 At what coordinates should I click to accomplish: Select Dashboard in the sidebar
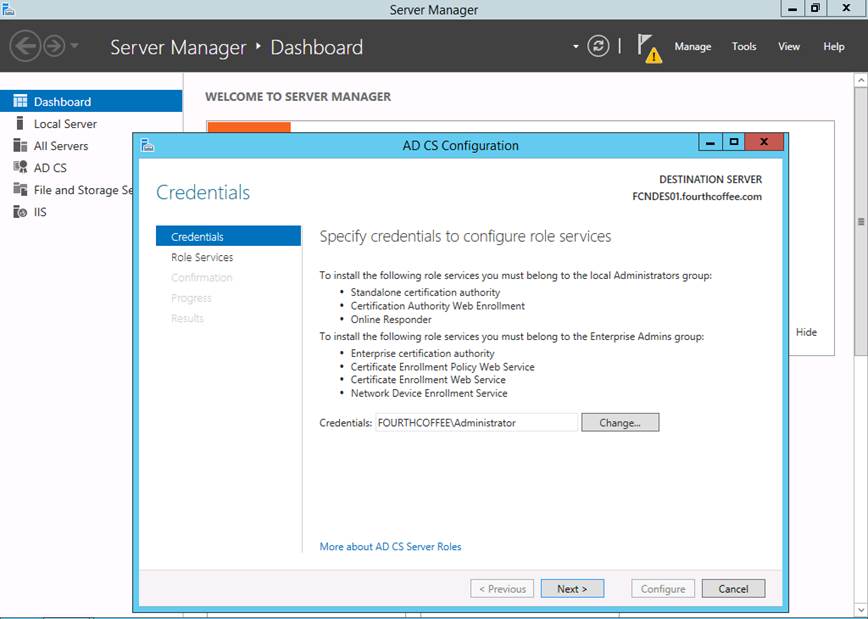coord(62,101)
